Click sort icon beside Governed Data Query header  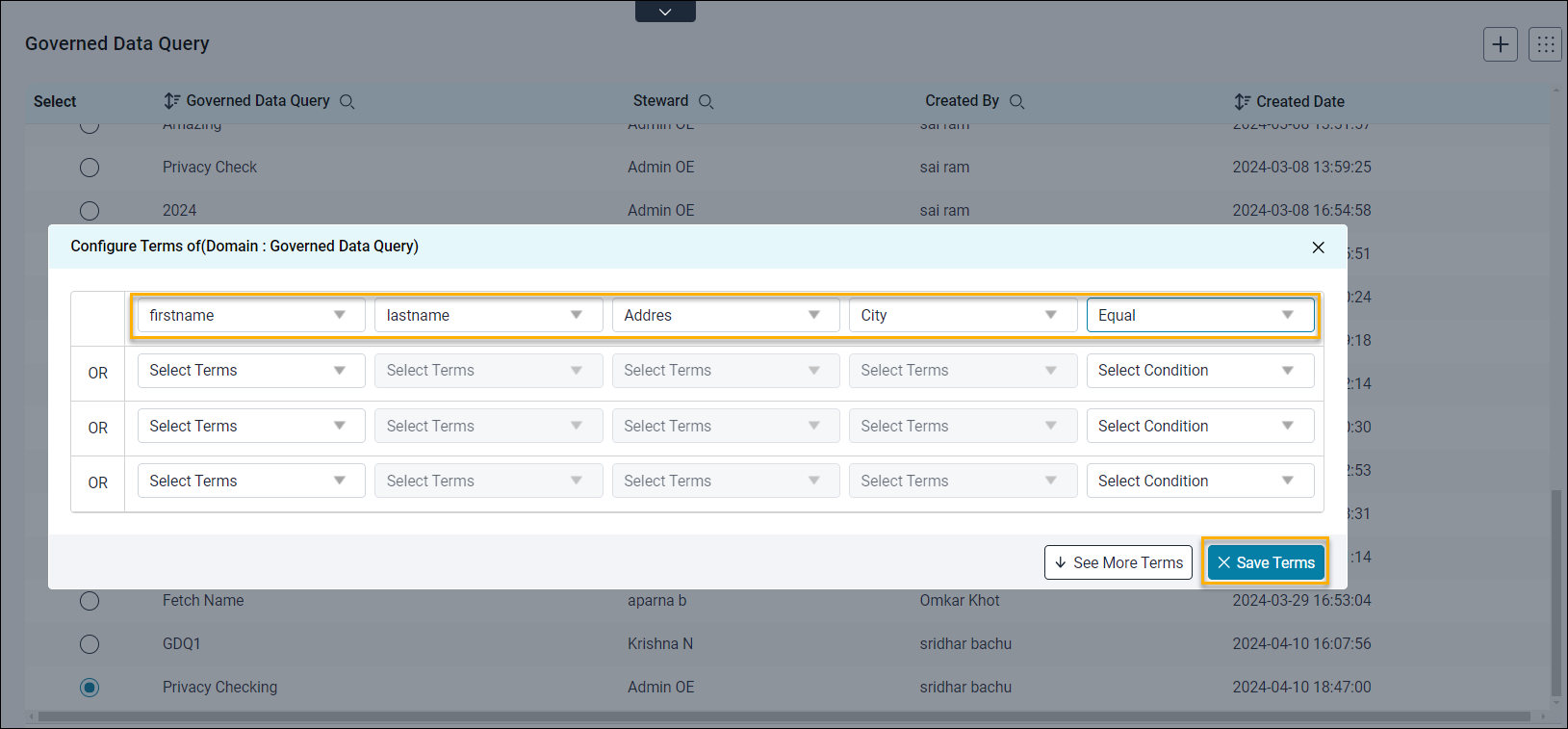pos(171,101)
